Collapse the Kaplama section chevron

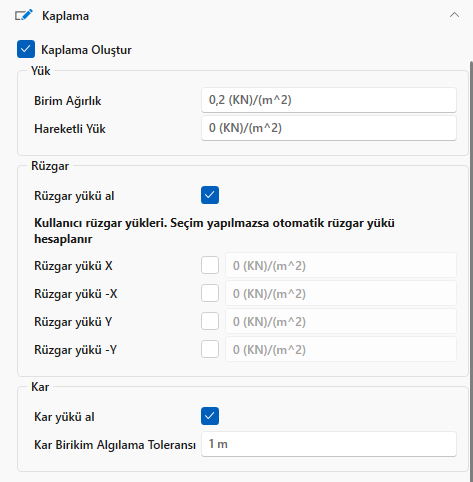click(454, 15)
